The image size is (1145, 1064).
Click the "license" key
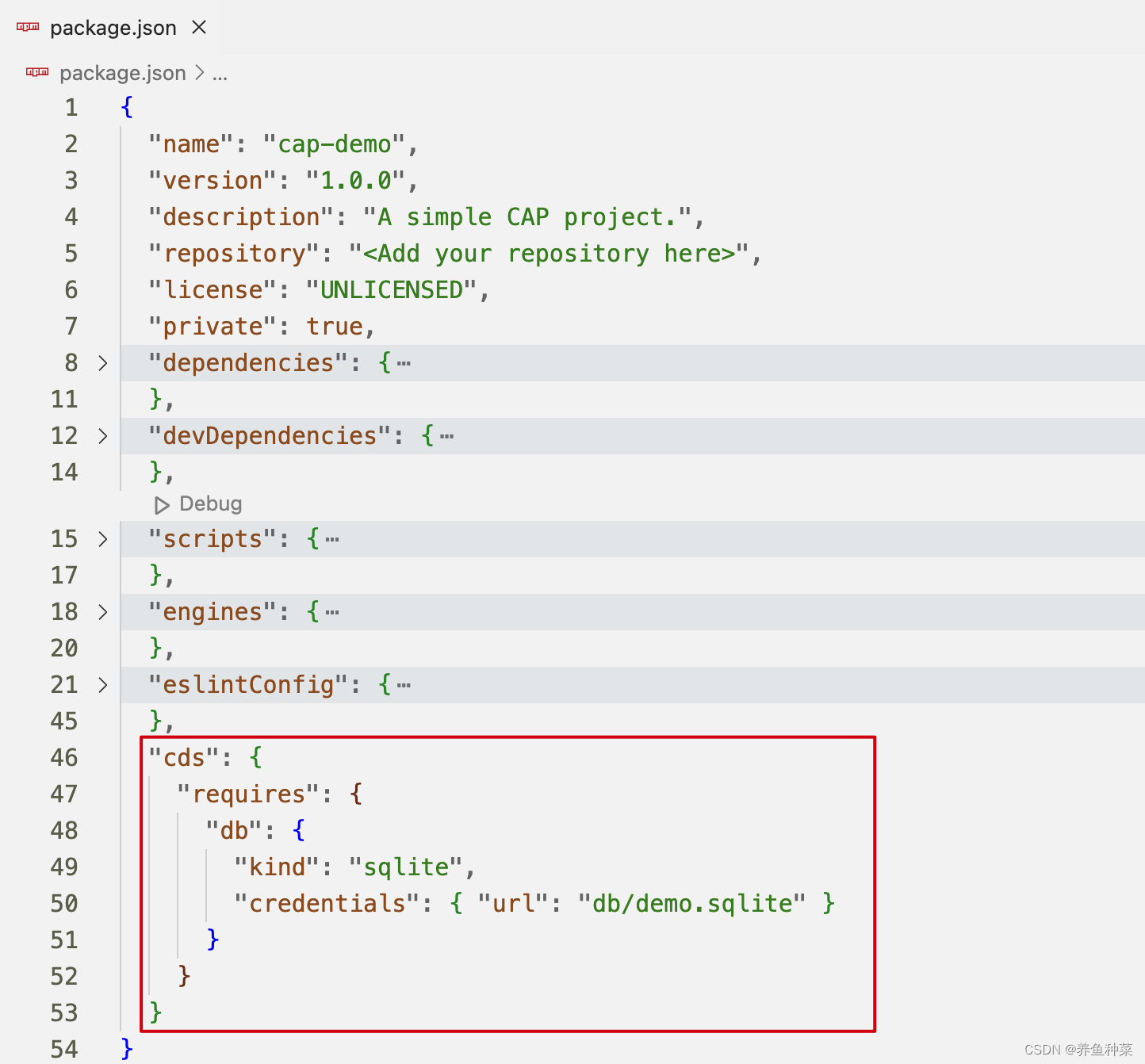[x=213, y=290]
